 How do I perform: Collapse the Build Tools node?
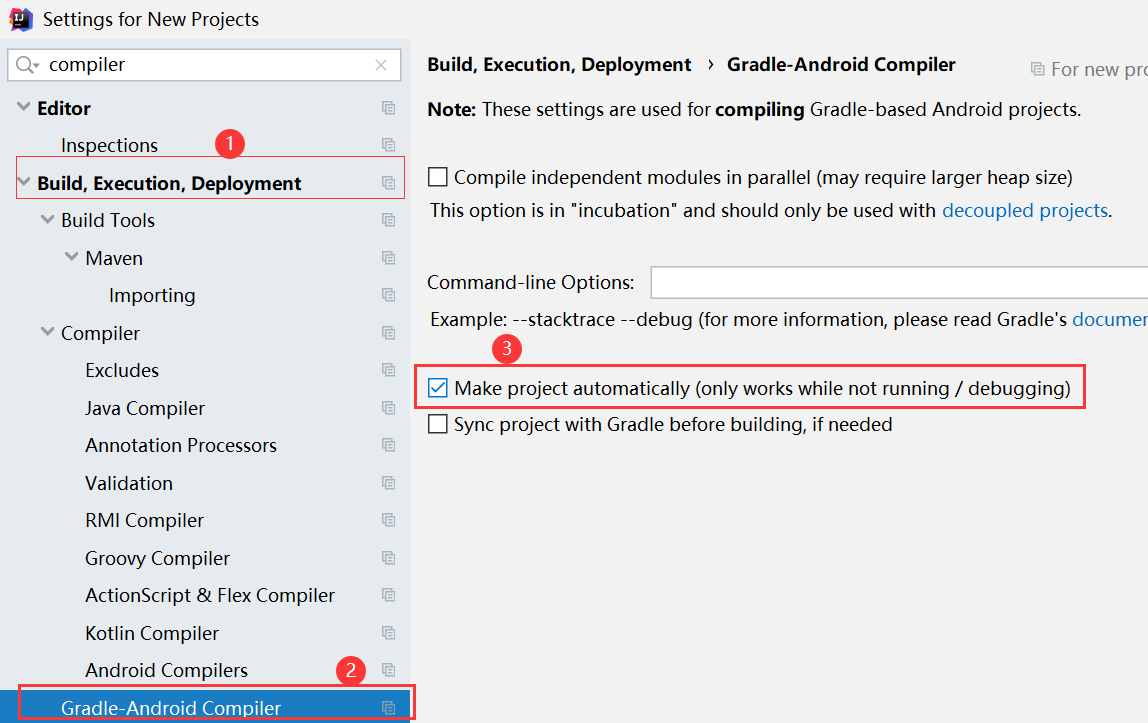pyautogui.click(x=48, y=220)
